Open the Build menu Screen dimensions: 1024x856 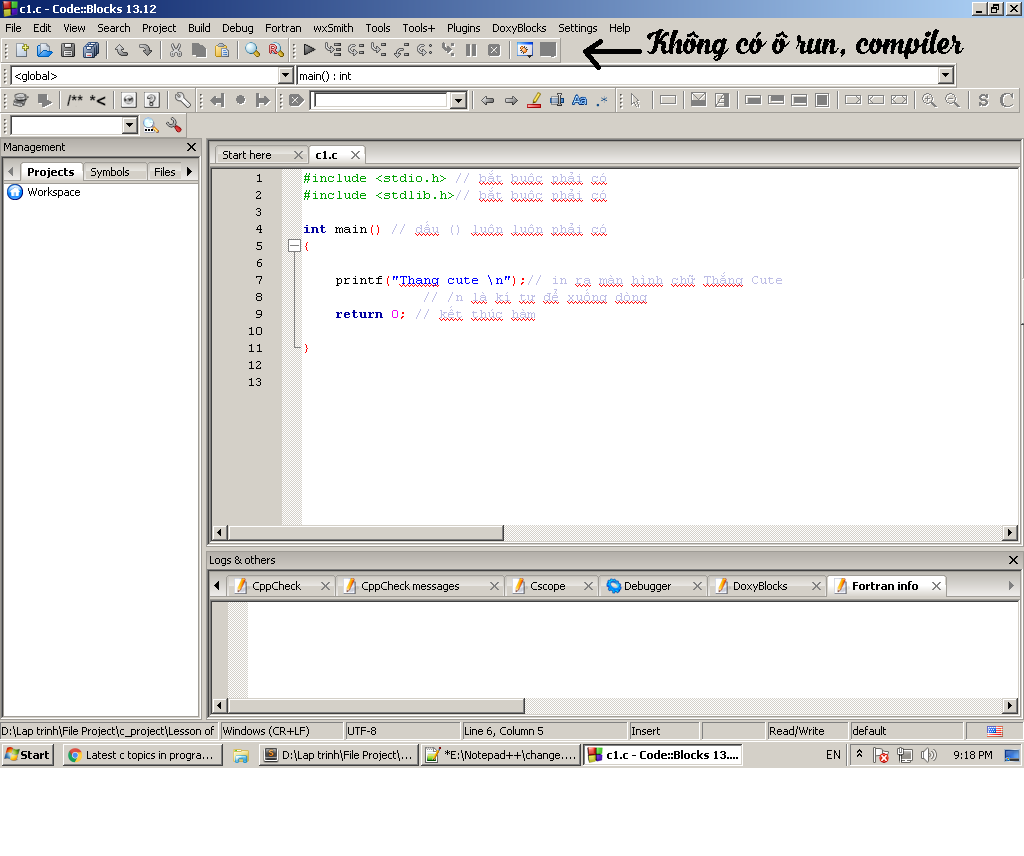coord(199,28)
